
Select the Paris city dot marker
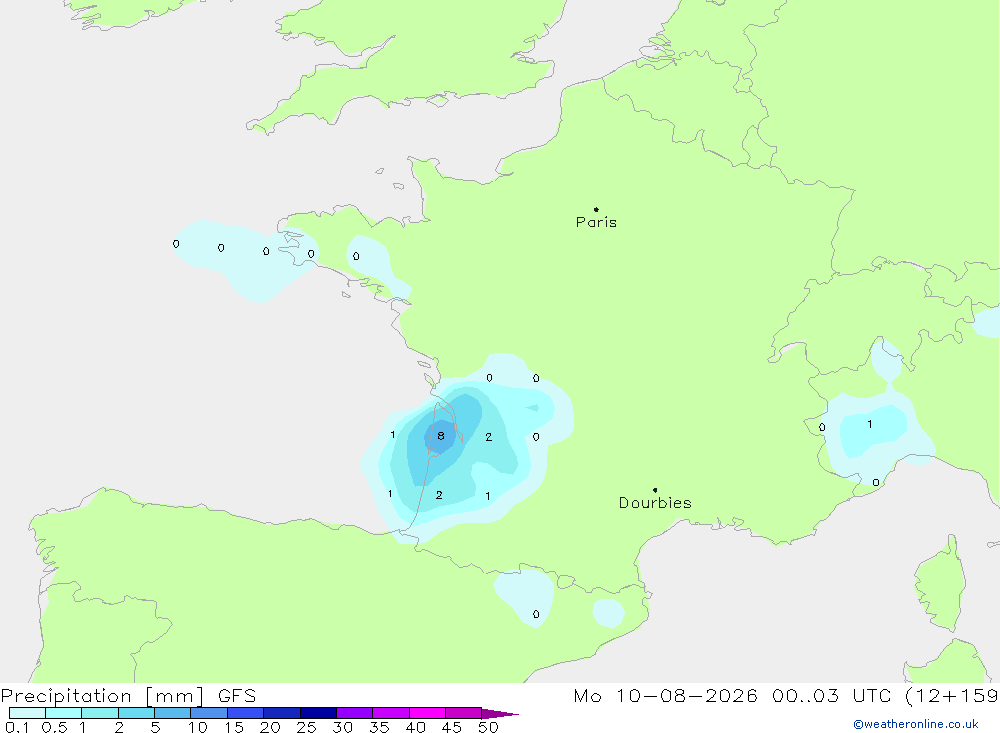coord(596,209)
